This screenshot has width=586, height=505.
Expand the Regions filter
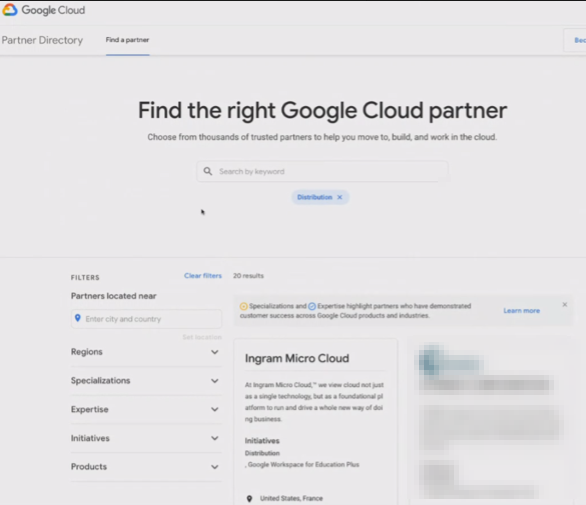(145, 352)
